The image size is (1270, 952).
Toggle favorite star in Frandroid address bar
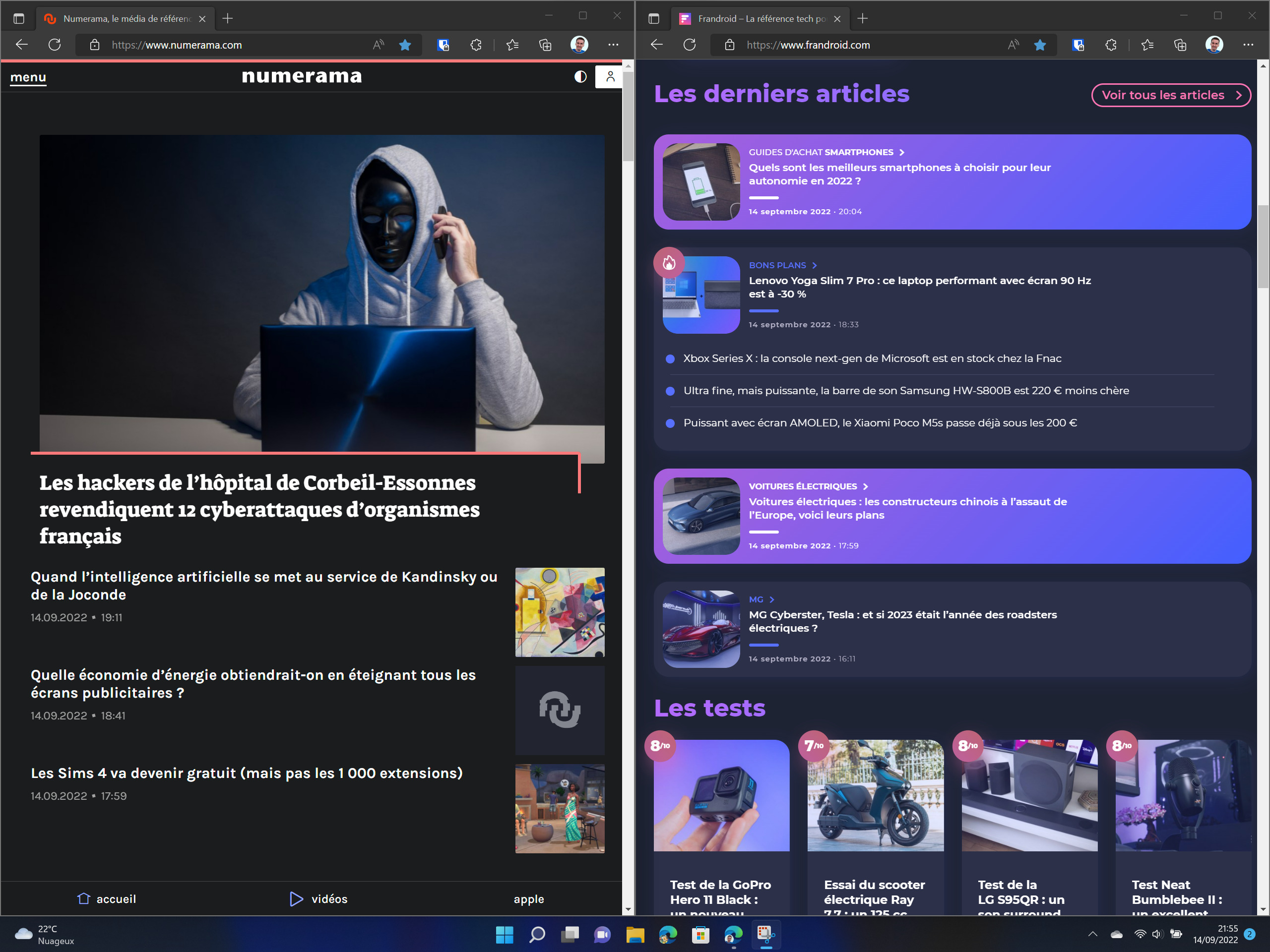[x=1039, y=45]
